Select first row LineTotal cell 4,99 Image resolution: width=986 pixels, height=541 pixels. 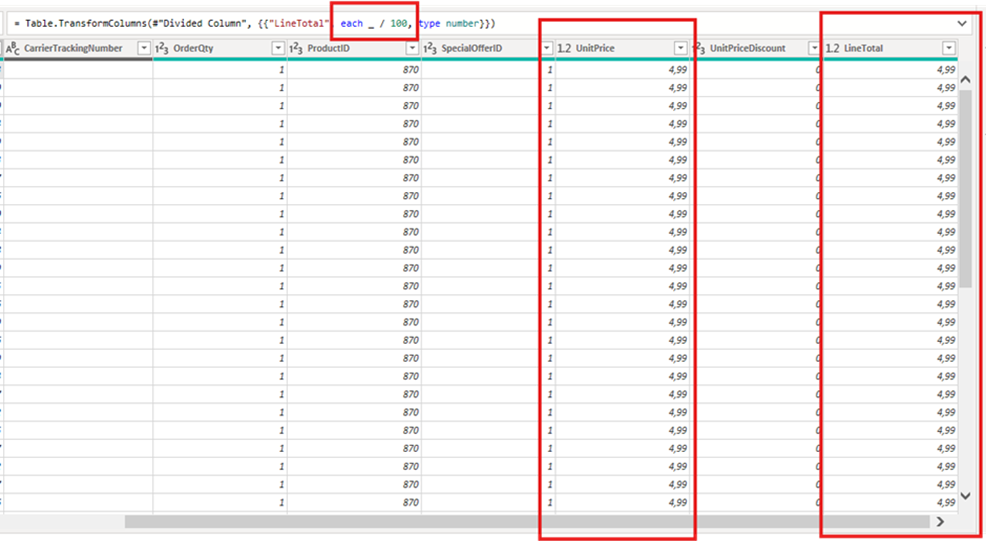click(890, 70)
